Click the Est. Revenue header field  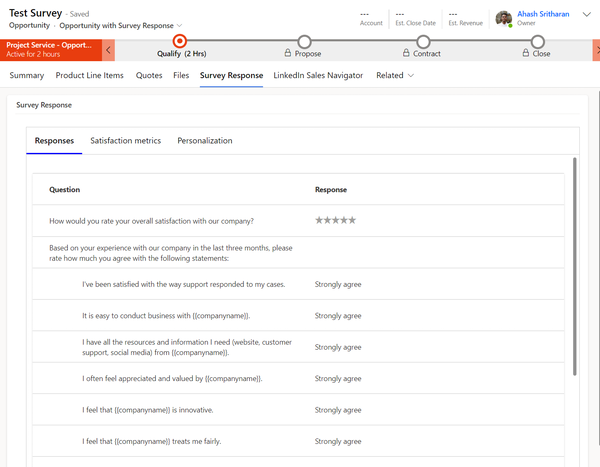click(x=465, y=18)
